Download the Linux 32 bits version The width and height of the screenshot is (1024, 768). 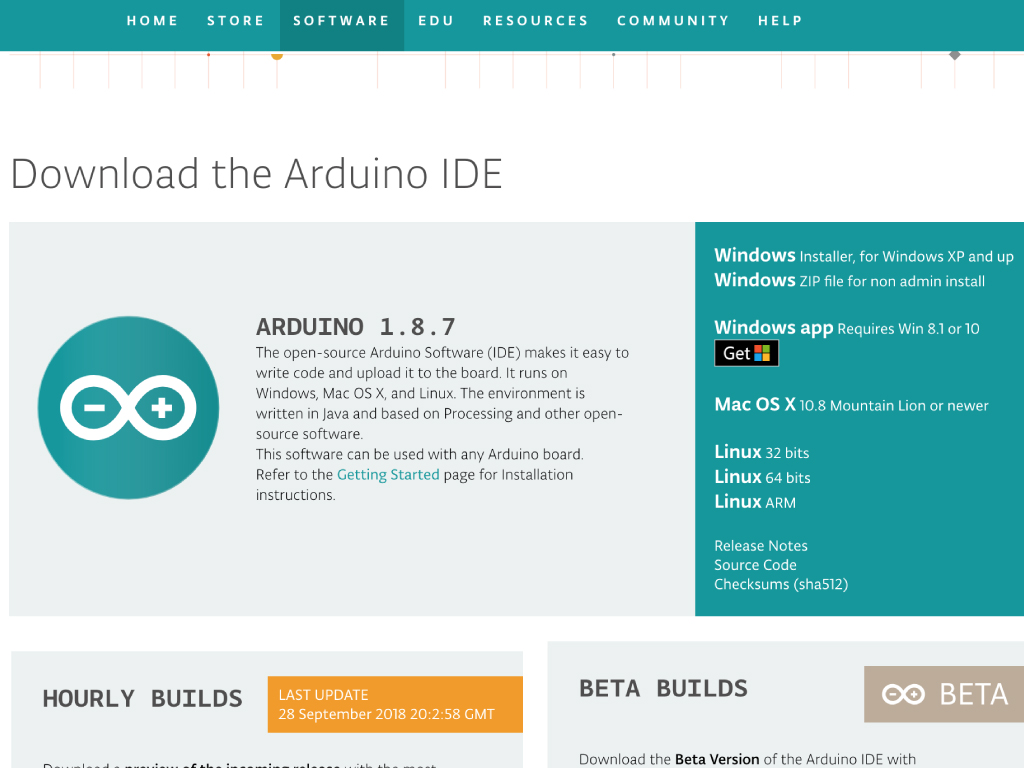point(761,452)
